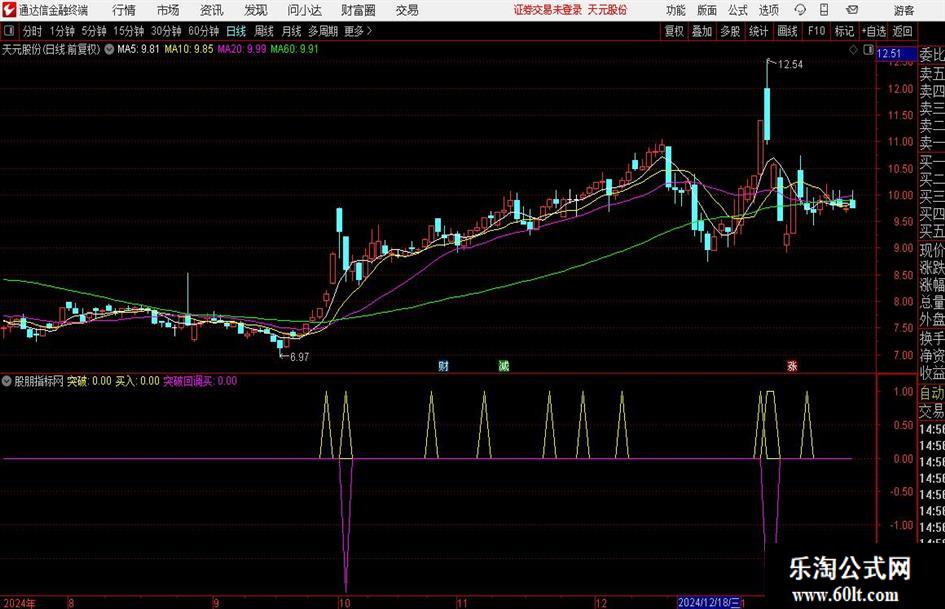This screenshot has height=609, width=945.
Task: Expand the MA indicator options round arrow icon
Action: [x=109, y=49]
